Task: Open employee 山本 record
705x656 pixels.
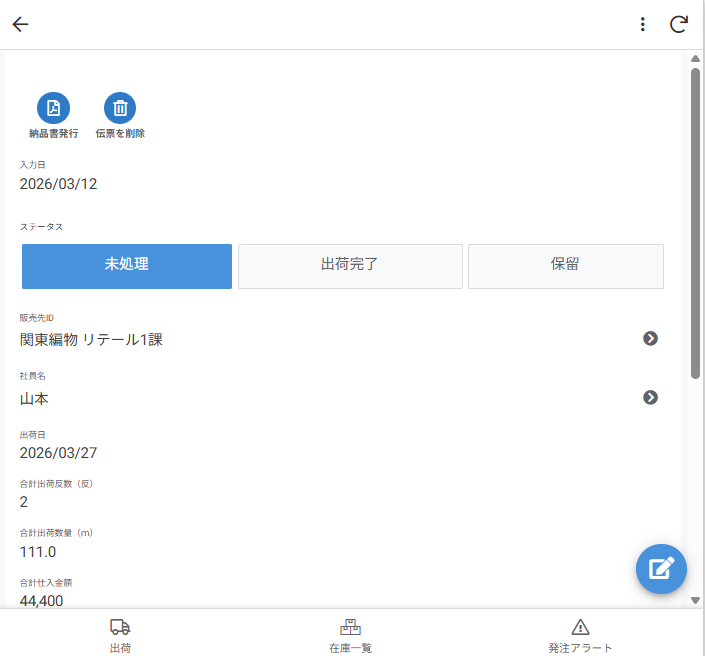Action: click(x=35, y=399)
